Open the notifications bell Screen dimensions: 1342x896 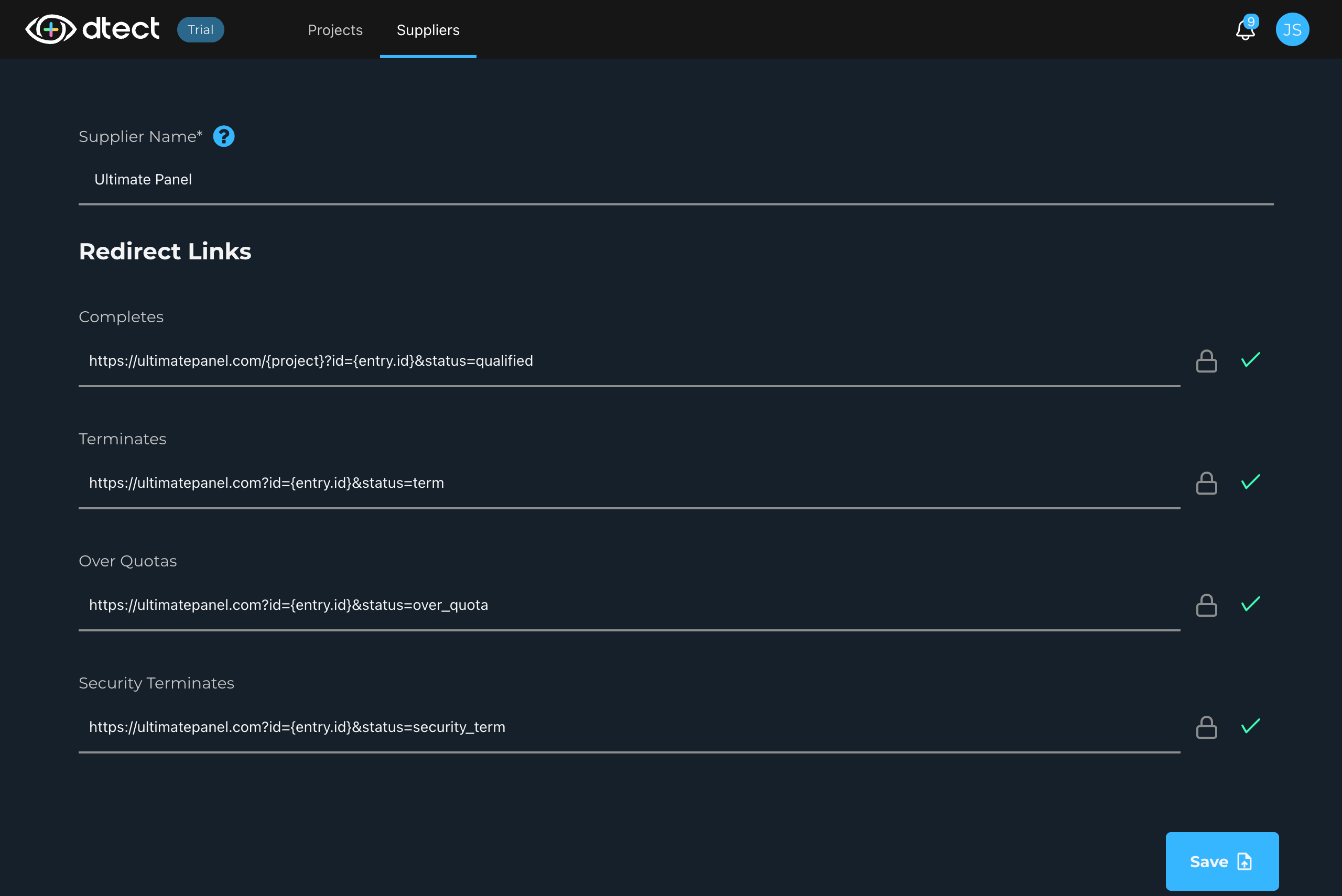click(1245, 30)
